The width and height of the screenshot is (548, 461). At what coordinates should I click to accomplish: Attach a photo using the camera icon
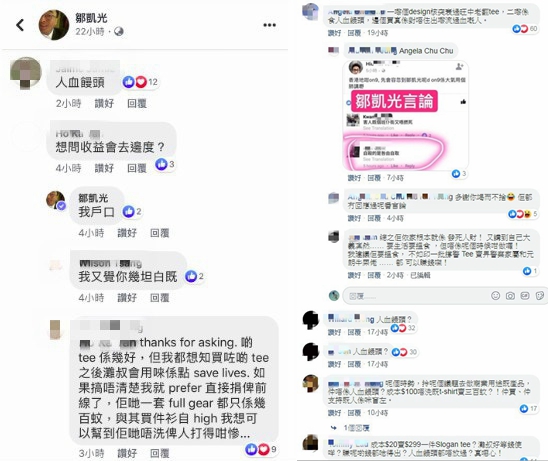510,296
